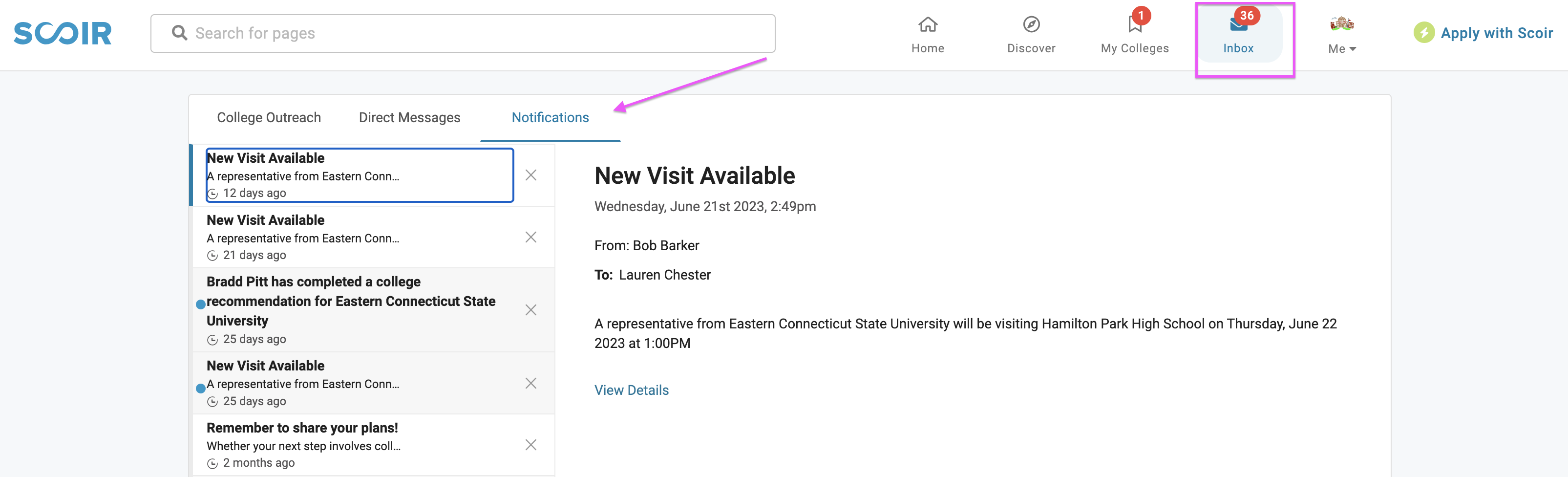Dismiss Remember to share your plans notification
Viewport: 1568px width, 477px height.
(531, 445)
